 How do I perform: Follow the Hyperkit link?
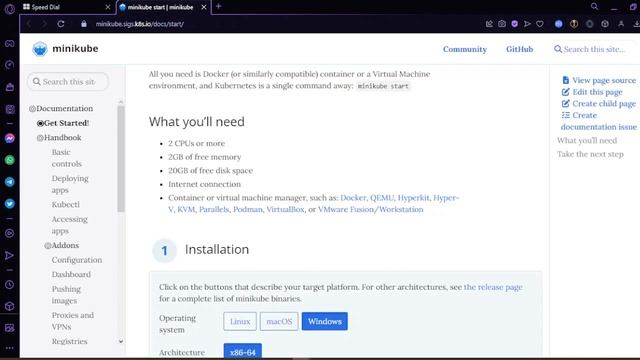click(x=413, y=198)
